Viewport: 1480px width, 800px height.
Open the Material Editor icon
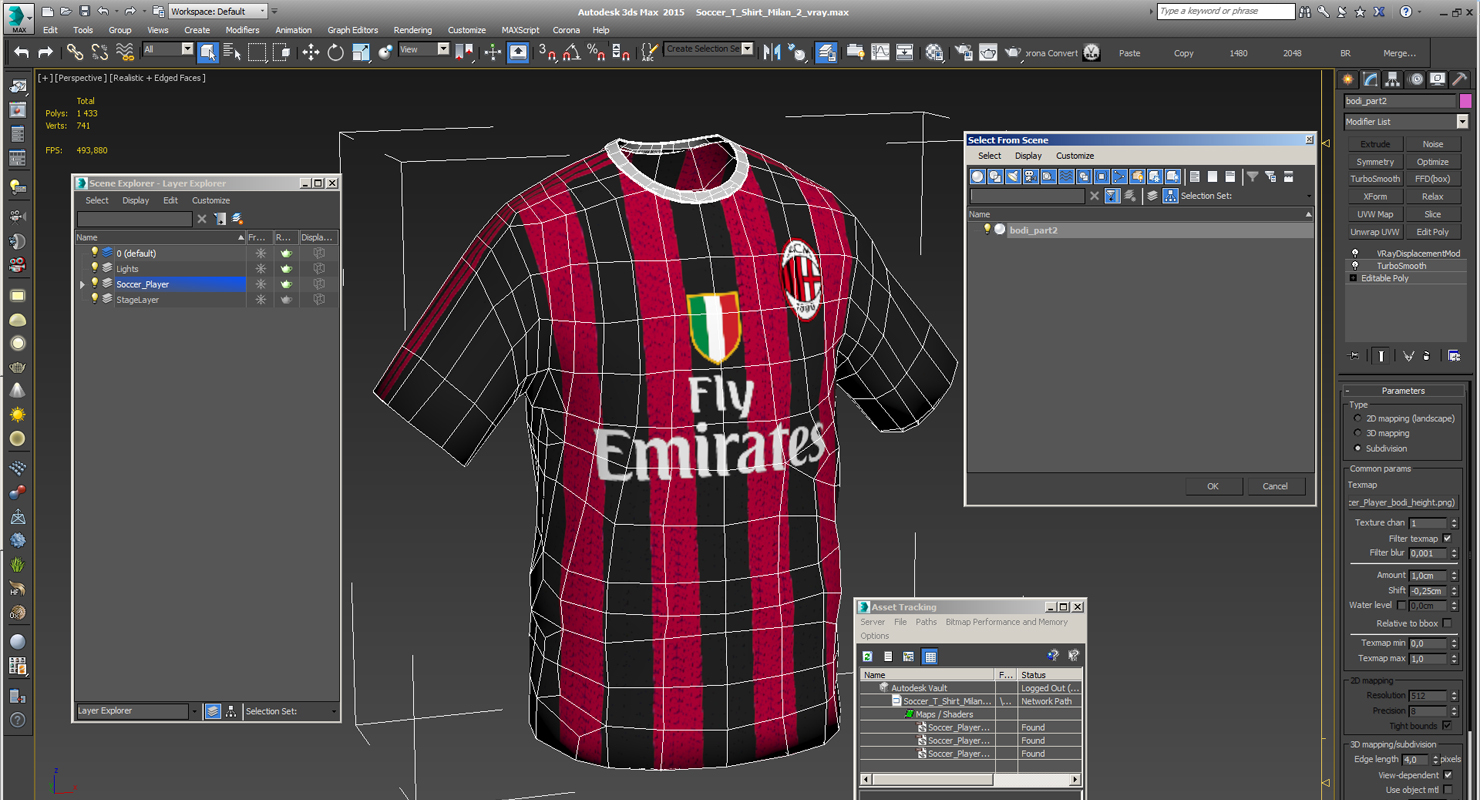934,52
